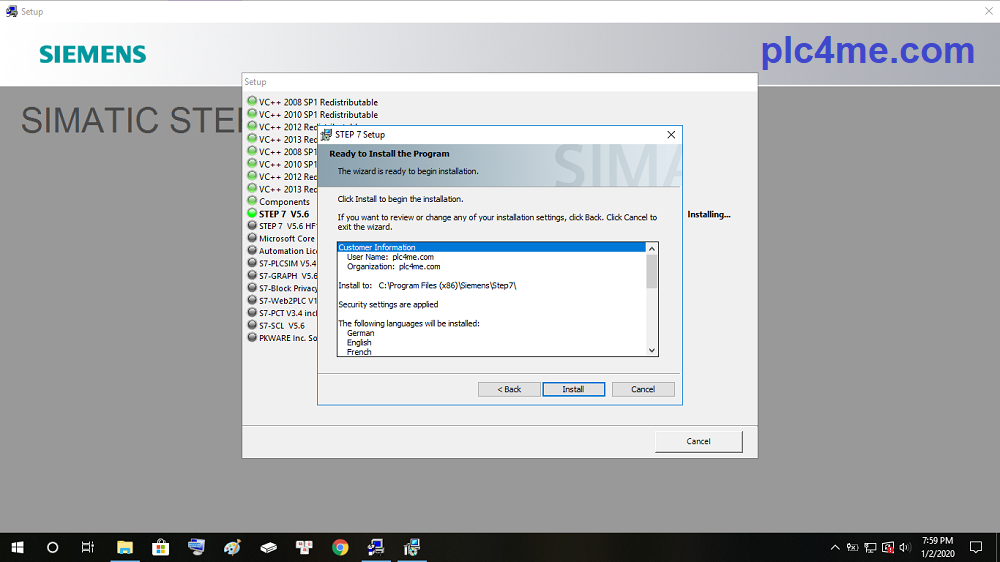Click the Setup window title bar icon

pos(11,11)
